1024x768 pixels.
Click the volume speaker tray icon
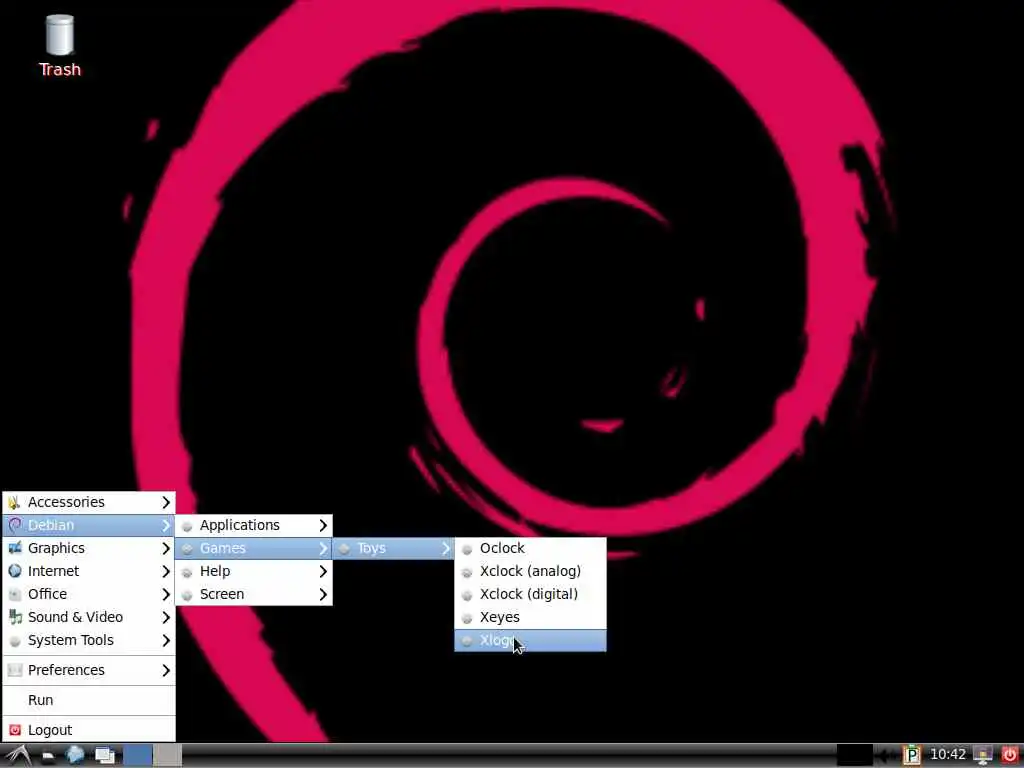point(885,756)
